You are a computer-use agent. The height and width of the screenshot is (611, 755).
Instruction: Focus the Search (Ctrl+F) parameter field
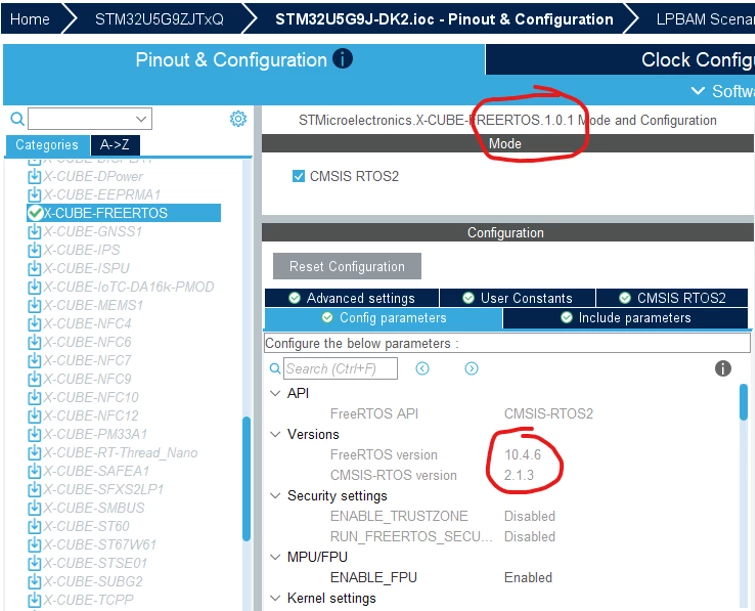[341, 369]
